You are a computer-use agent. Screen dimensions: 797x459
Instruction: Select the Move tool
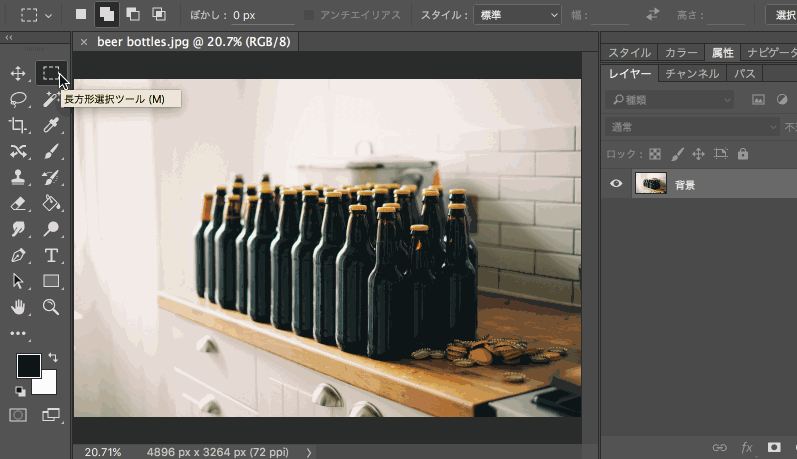click(18, 73)
